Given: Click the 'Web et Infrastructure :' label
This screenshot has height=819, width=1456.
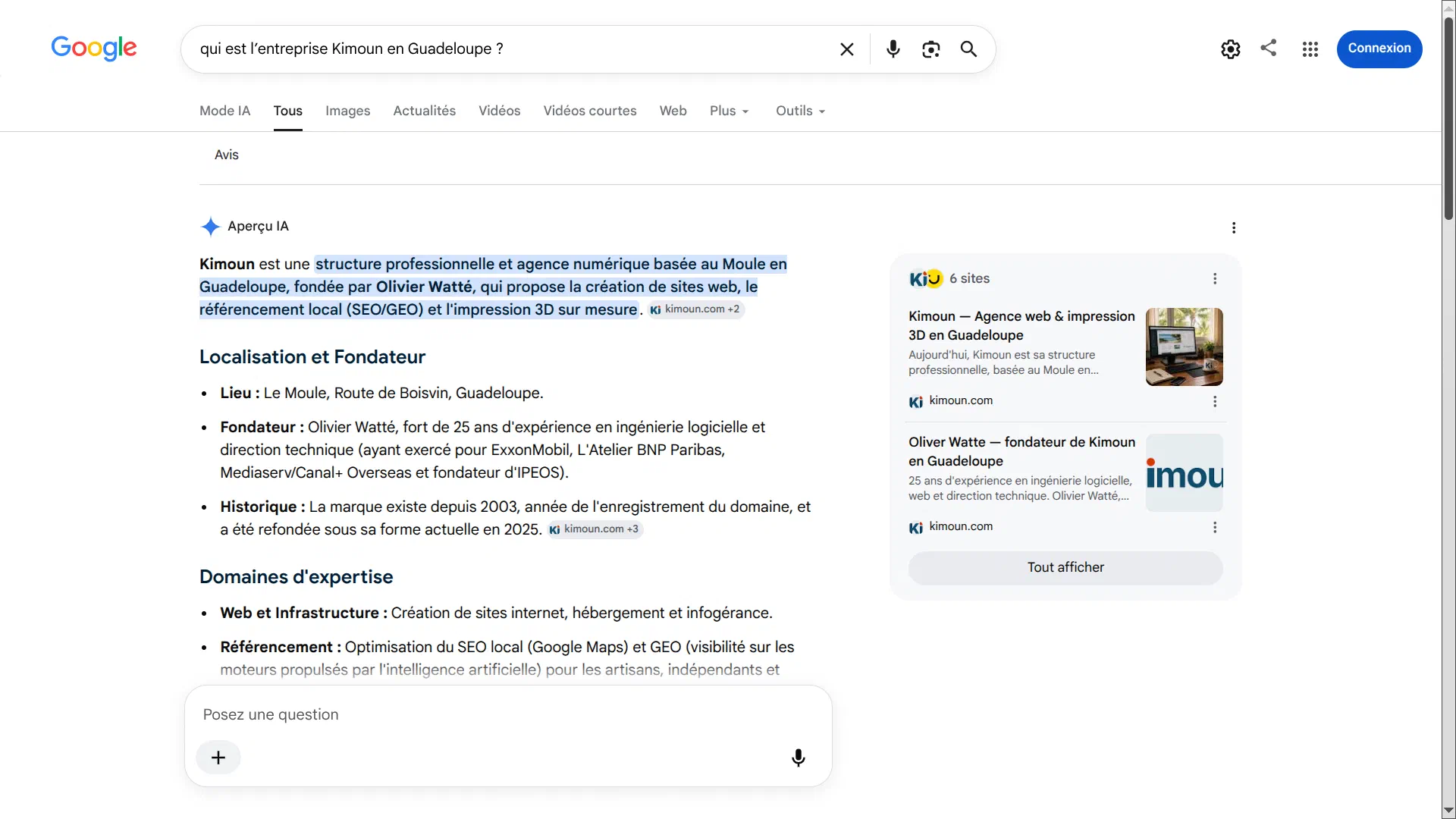Looking at the screenshot, I should [x=303, y=613].
